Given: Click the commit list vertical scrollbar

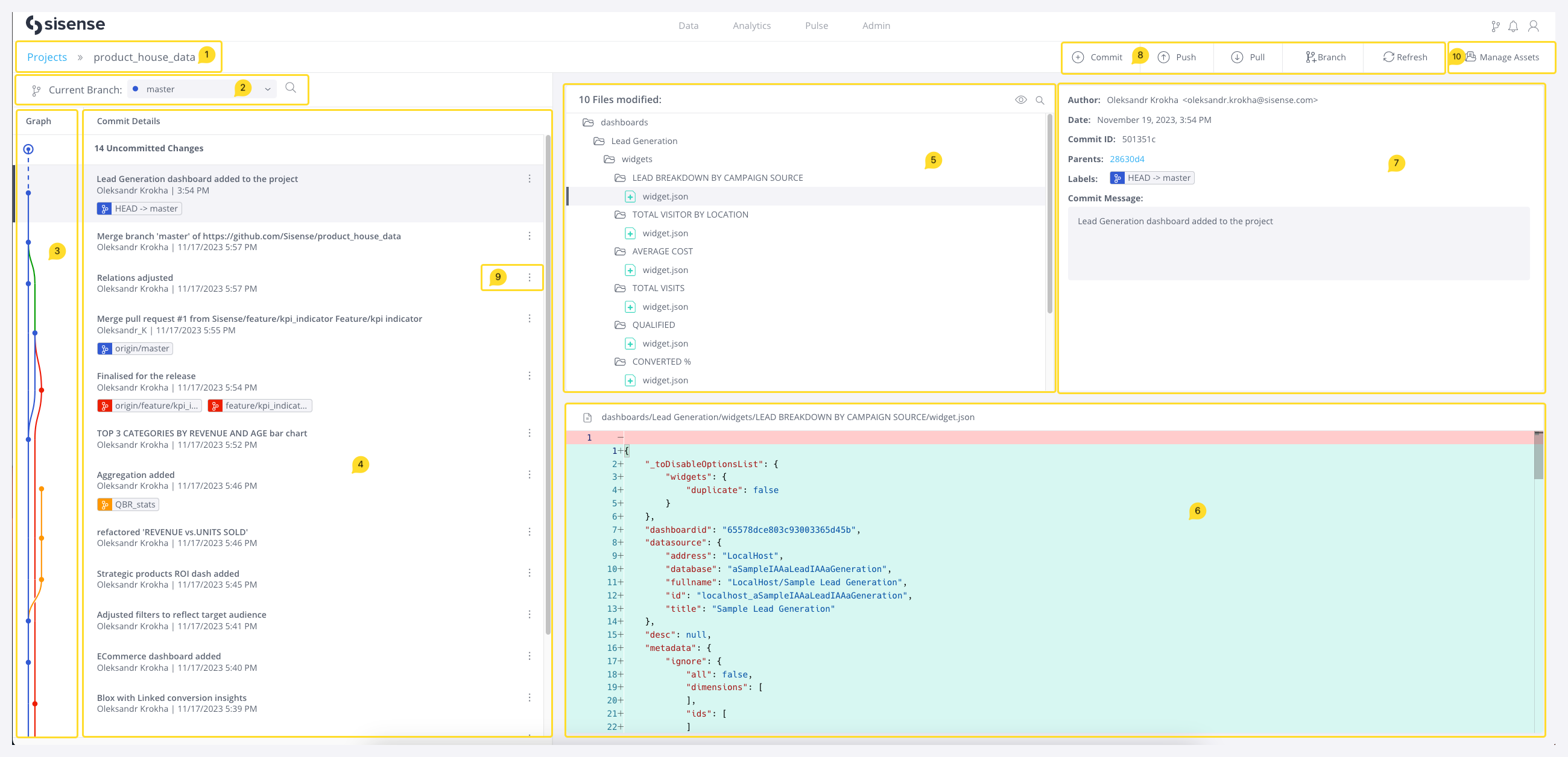Looking at the screenshot, I should click(548, 383).
